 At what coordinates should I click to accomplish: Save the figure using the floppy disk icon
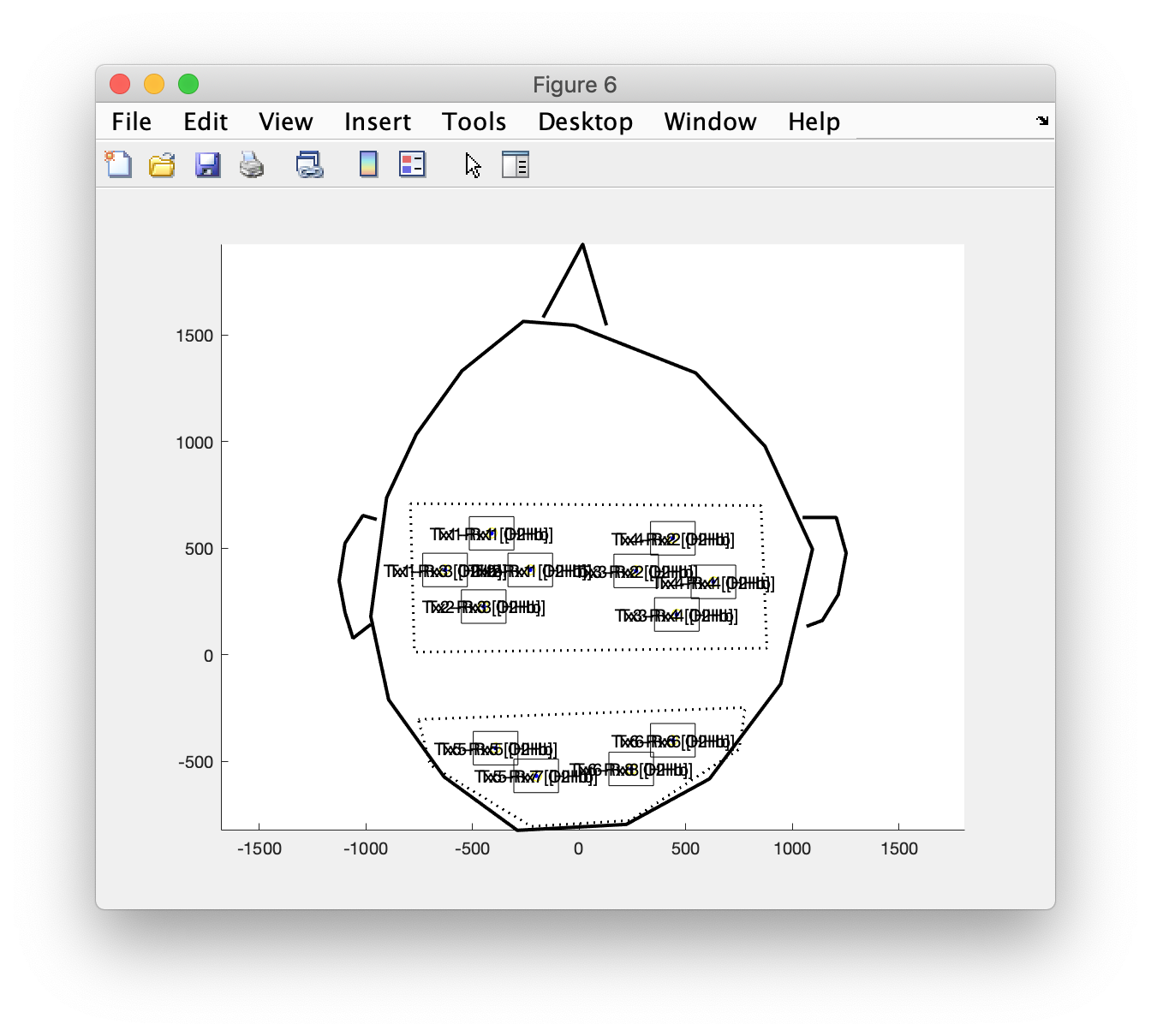(x=208, y=164)
